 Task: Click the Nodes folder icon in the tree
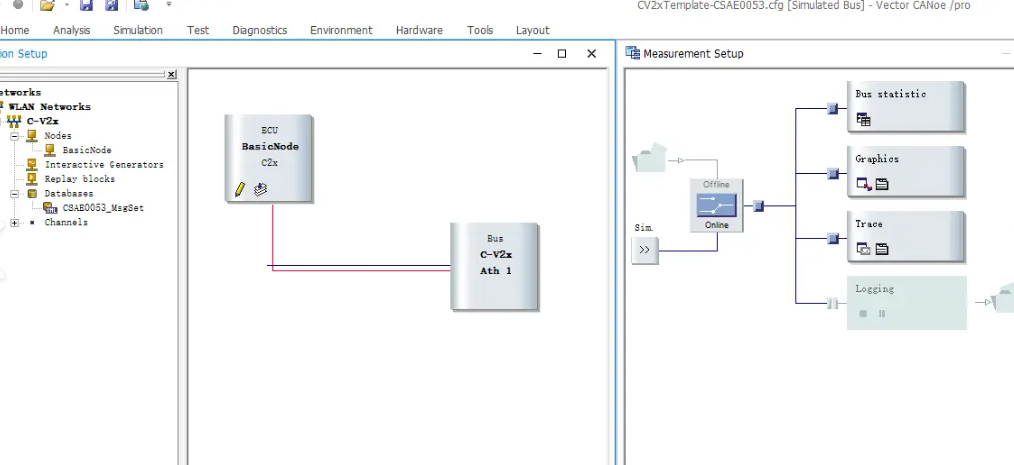[32, 136]
